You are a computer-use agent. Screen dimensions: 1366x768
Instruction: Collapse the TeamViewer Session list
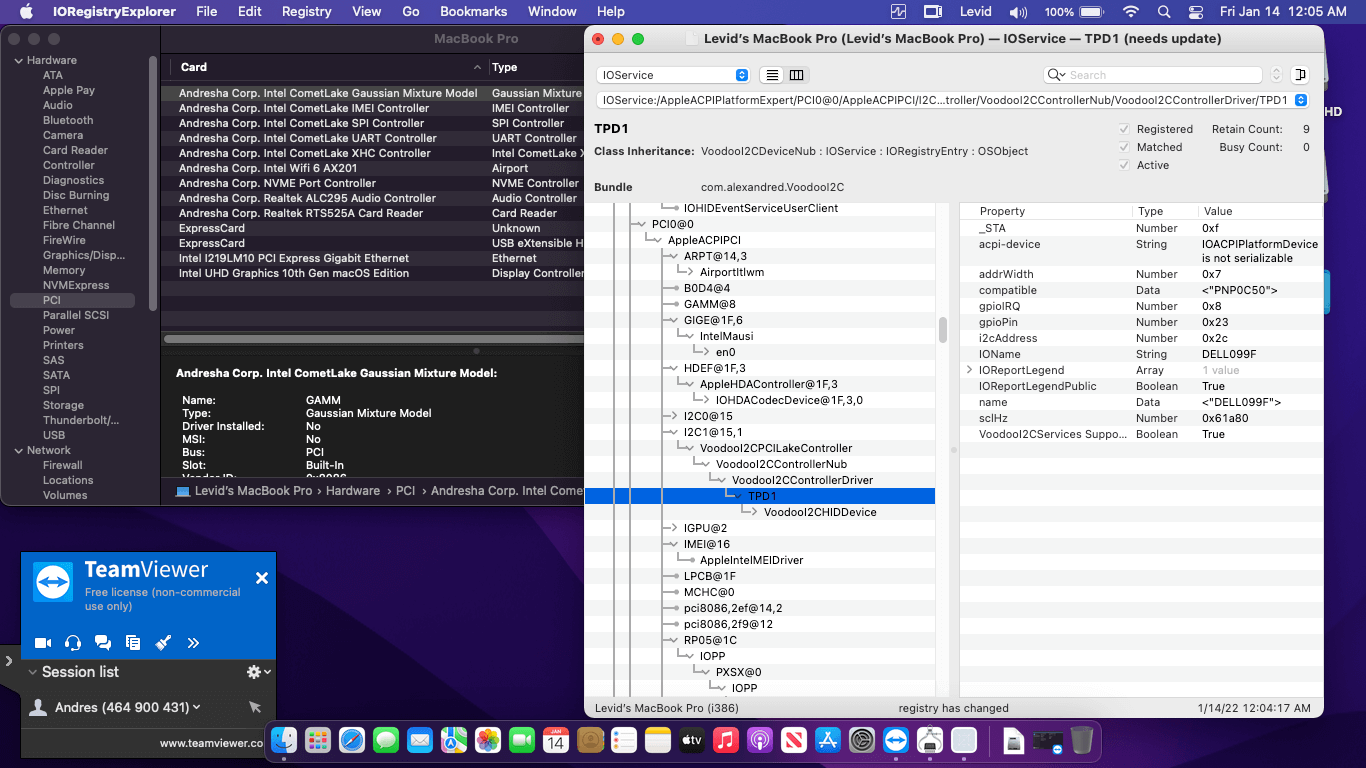point(33,672)
